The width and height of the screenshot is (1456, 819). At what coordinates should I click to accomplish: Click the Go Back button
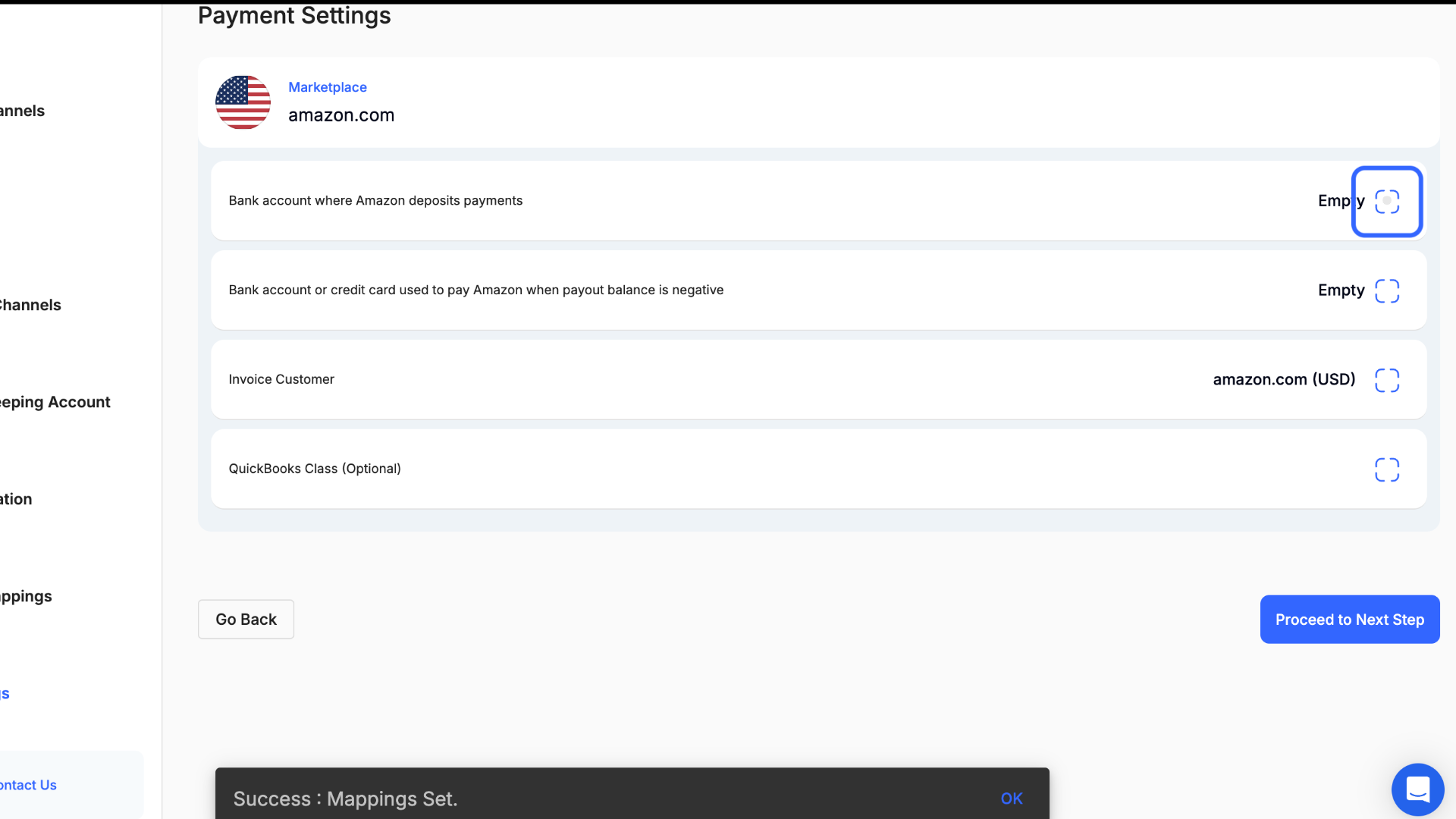click(246, 620)
